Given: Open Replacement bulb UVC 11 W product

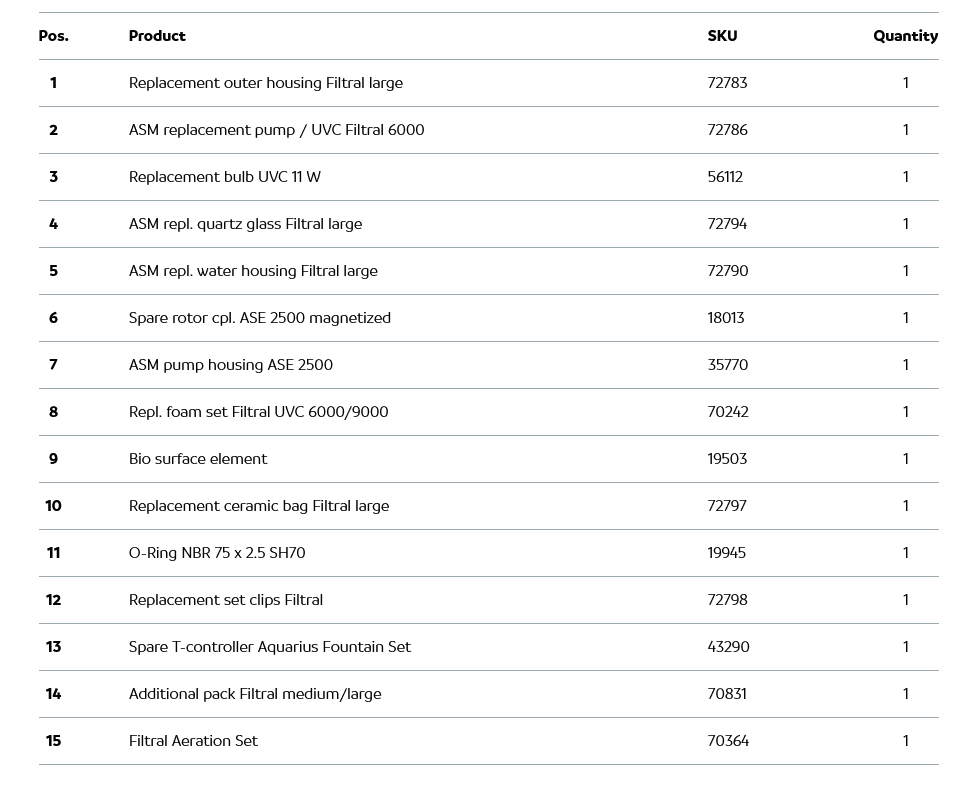Looking at the screenshot, I should [225, 177].
